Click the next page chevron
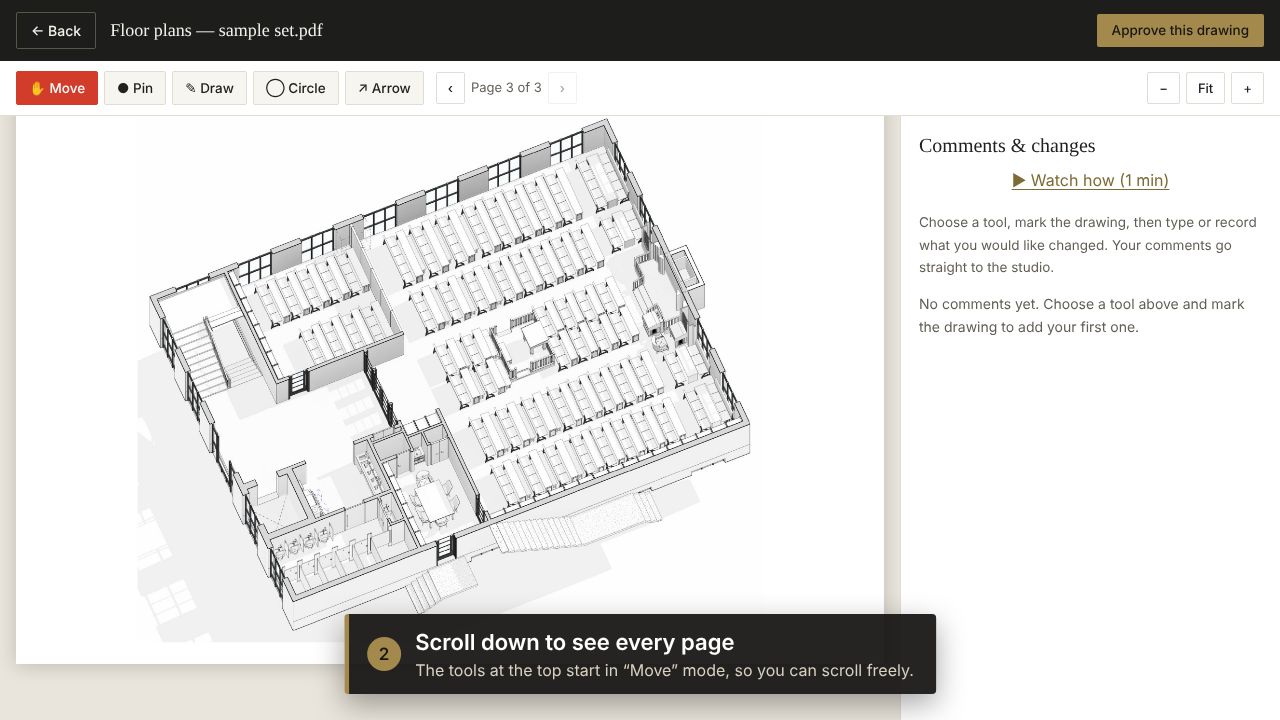The height and width of the screenshot is (720, 1280). (x=562, y=88)
